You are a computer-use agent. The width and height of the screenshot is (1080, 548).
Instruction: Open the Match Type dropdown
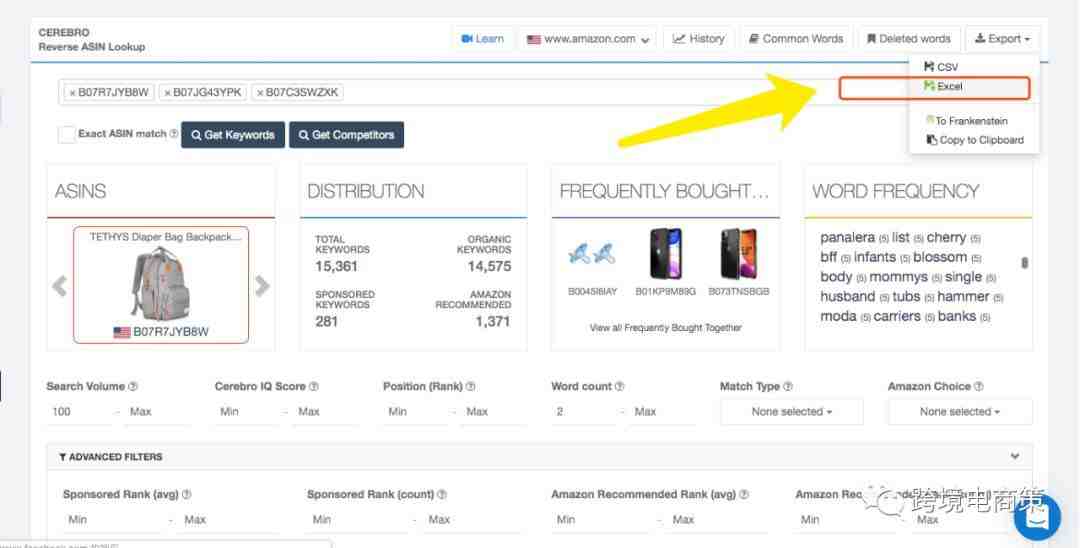792,412
